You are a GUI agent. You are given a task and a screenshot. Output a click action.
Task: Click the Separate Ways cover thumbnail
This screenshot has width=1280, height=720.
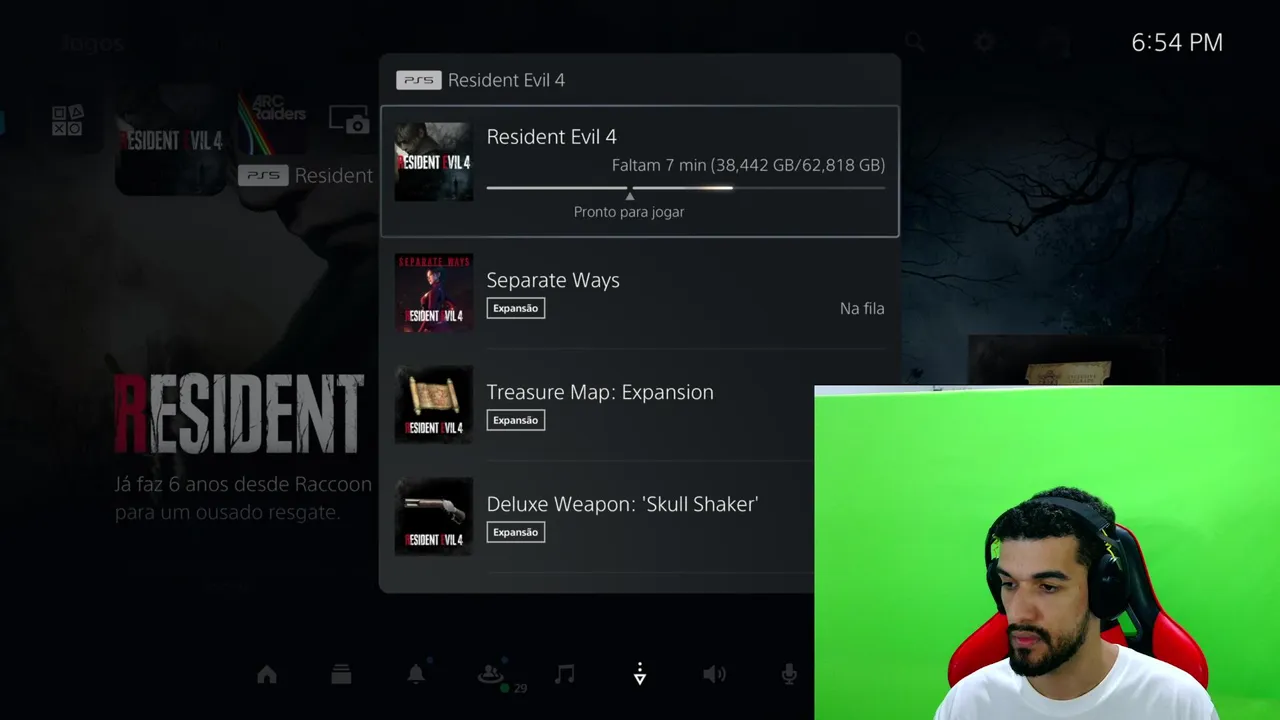[433, 293]
